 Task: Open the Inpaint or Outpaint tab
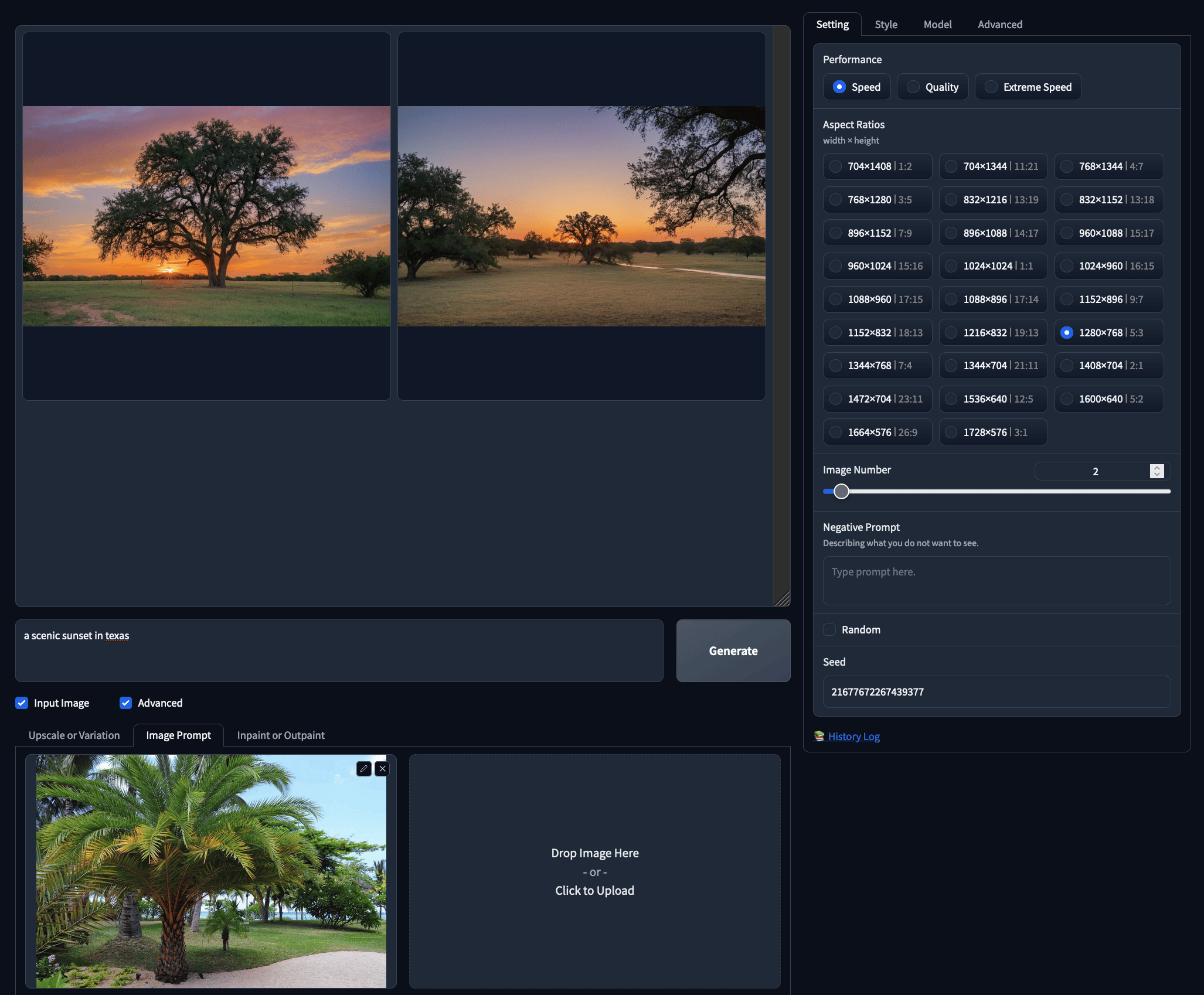pos(281,735)
